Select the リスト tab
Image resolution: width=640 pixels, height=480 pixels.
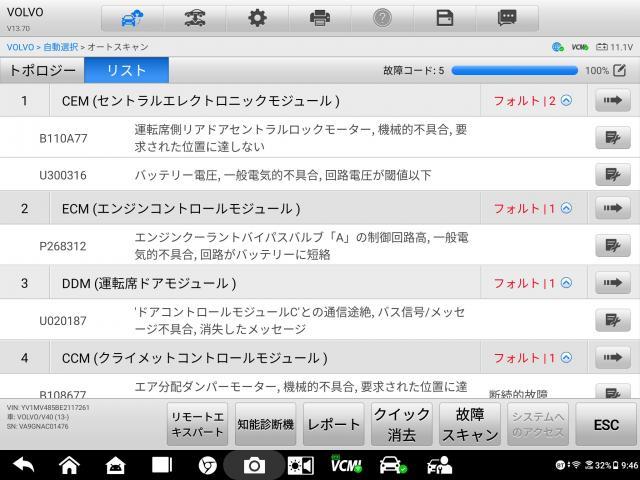tap(126, 70)
